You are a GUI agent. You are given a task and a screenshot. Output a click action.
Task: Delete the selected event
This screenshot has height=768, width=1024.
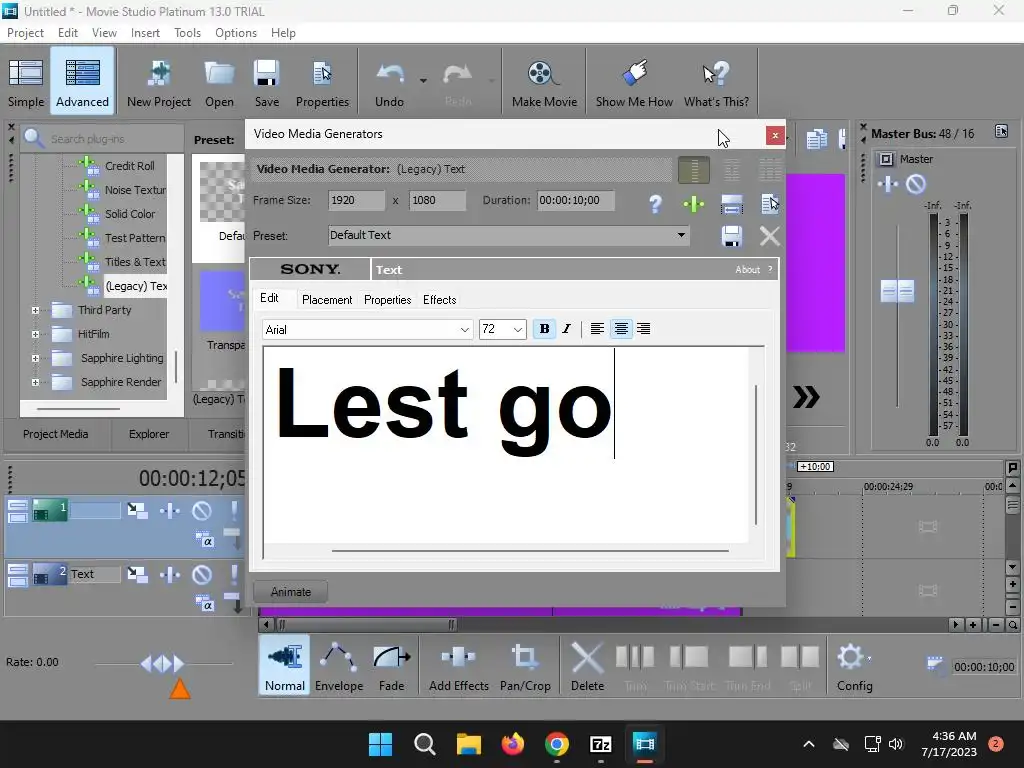(587, 665)
